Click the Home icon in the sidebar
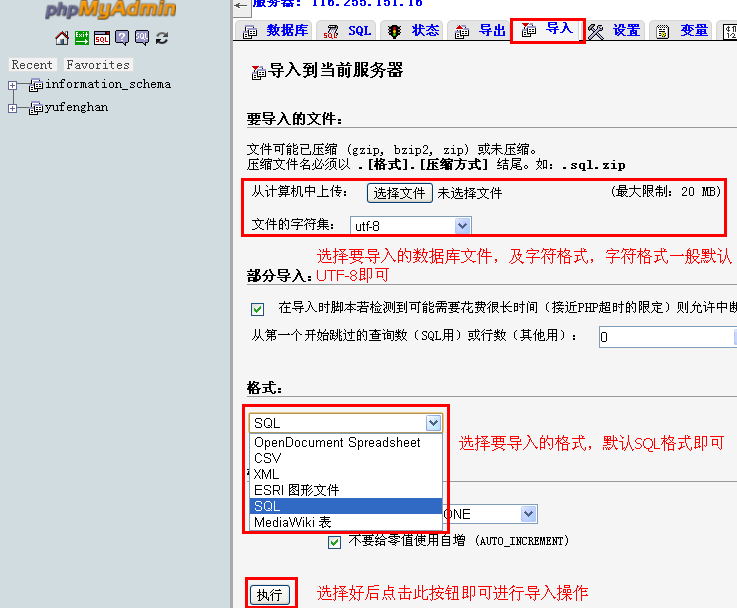This screenshot has width=737, height=608. [62, 38]
